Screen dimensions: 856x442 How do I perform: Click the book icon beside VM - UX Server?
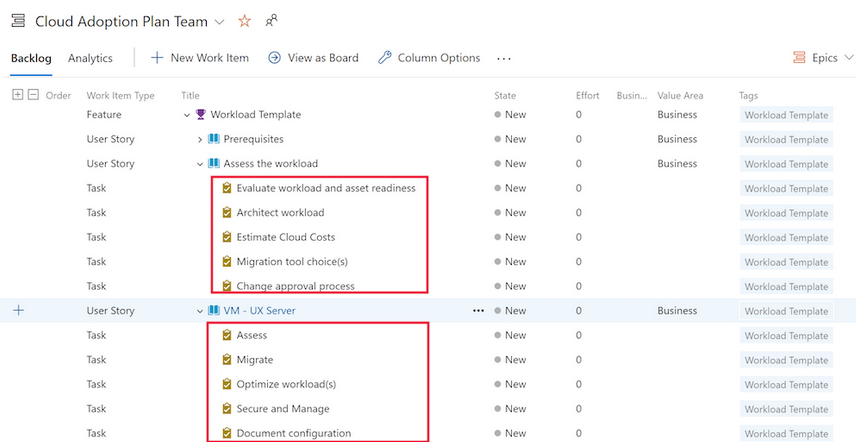tap(213, 310)
